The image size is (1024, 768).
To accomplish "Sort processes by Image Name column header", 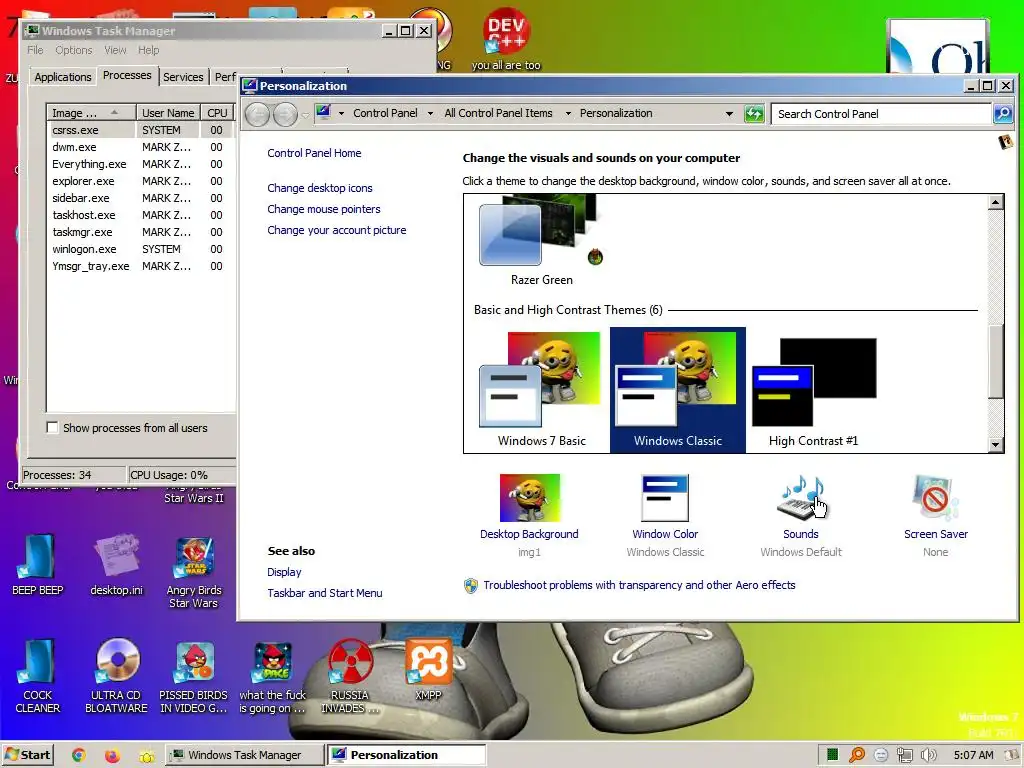I will [91, 113].
